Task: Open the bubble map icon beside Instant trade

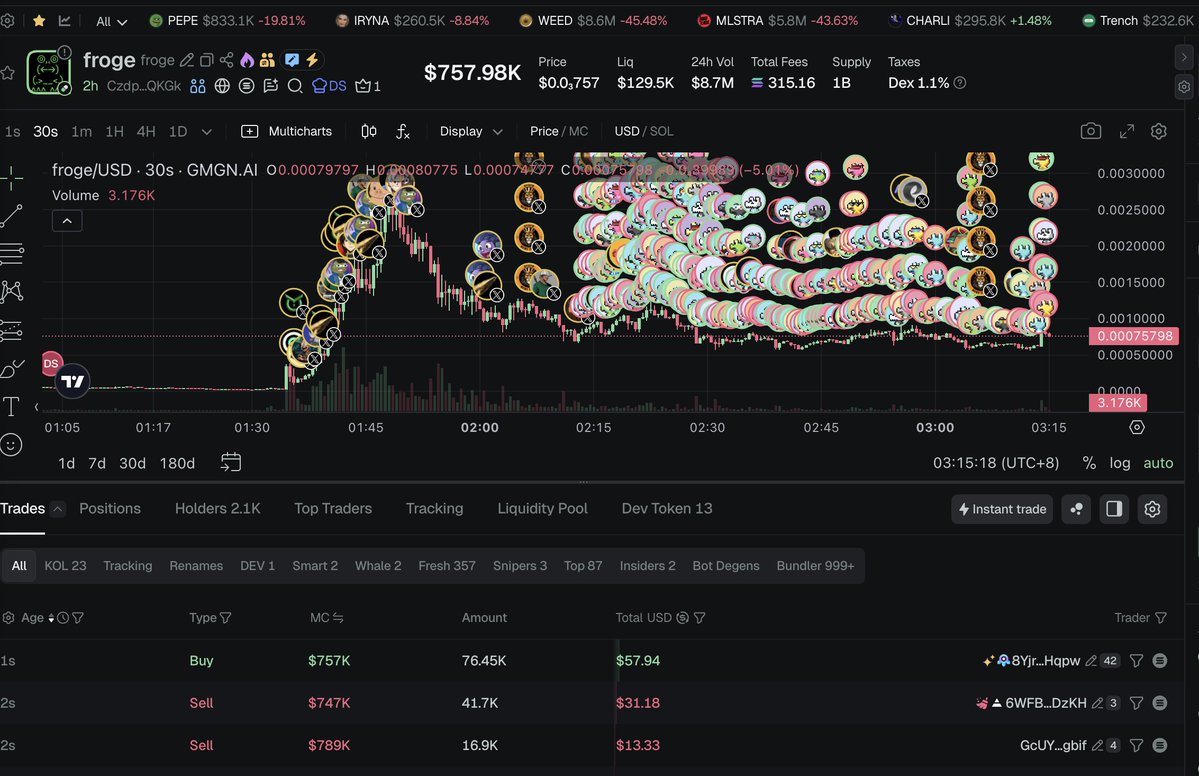Action: coord(1077,509)
